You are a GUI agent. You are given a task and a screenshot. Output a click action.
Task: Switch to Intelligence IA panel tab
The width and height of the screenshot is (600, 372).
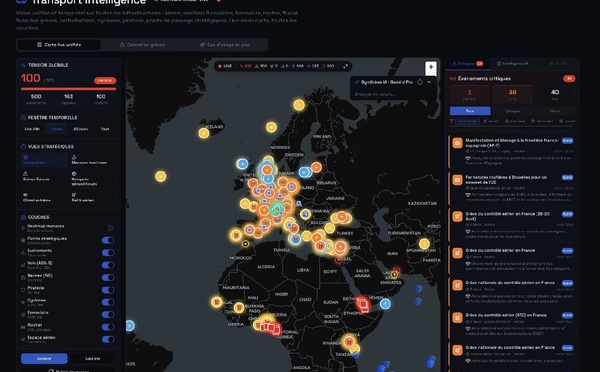point(513,64)
